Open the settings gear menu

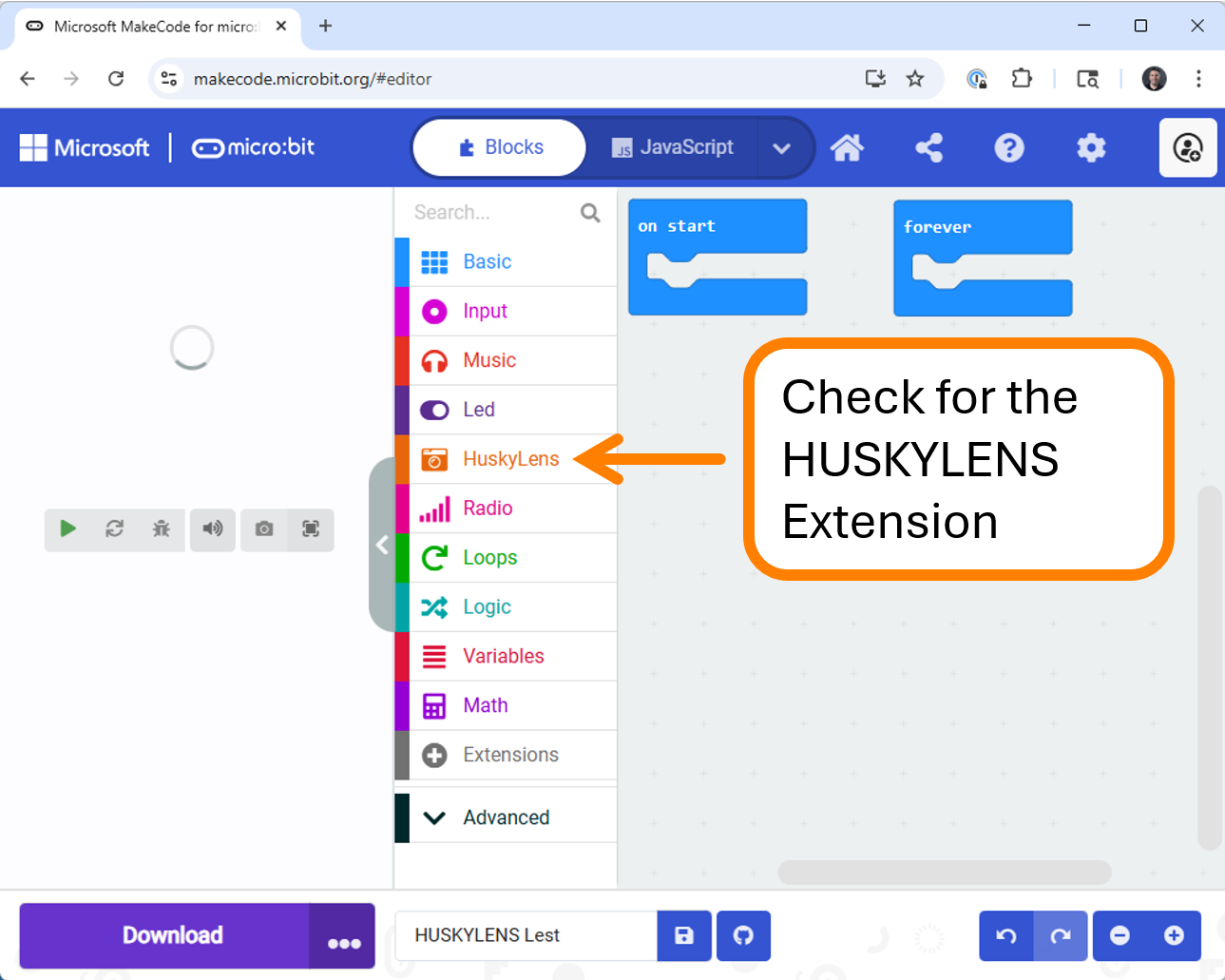coord(1091,148)
